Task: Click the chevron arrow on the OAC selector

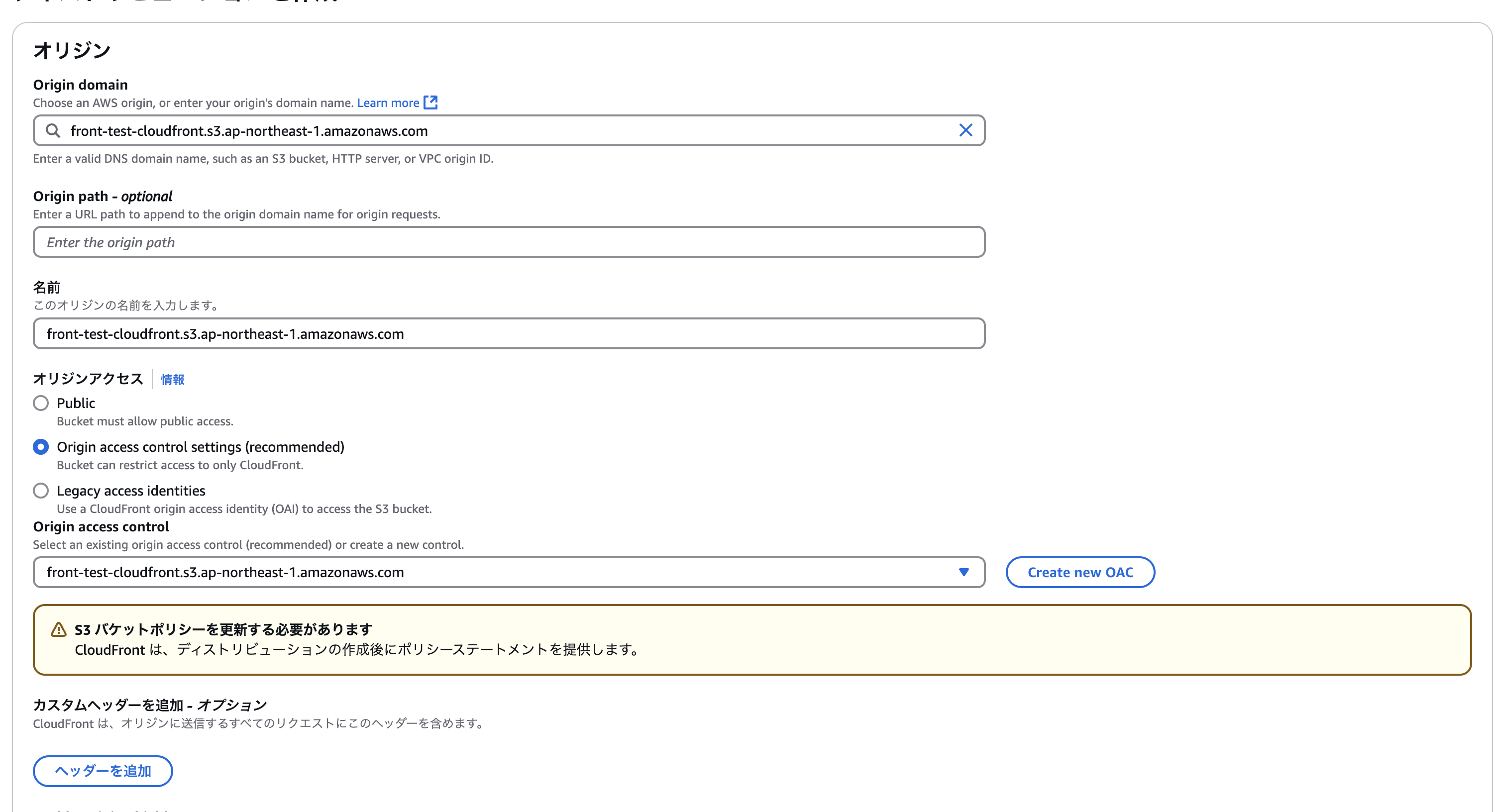Action: click(x=964, y=572)
